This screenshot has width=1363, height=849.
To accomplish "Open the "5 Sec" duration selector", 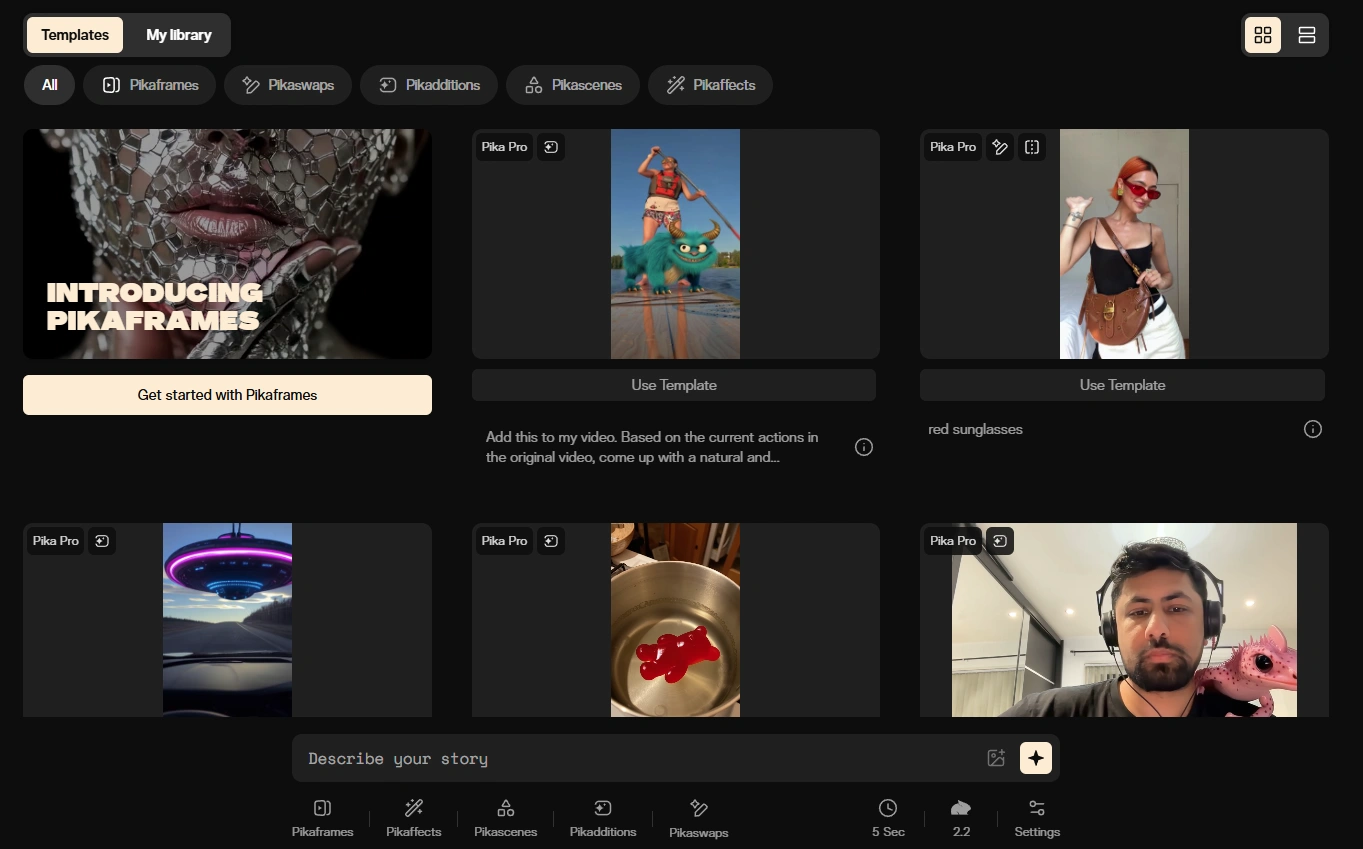I will [x=888, y=818].
